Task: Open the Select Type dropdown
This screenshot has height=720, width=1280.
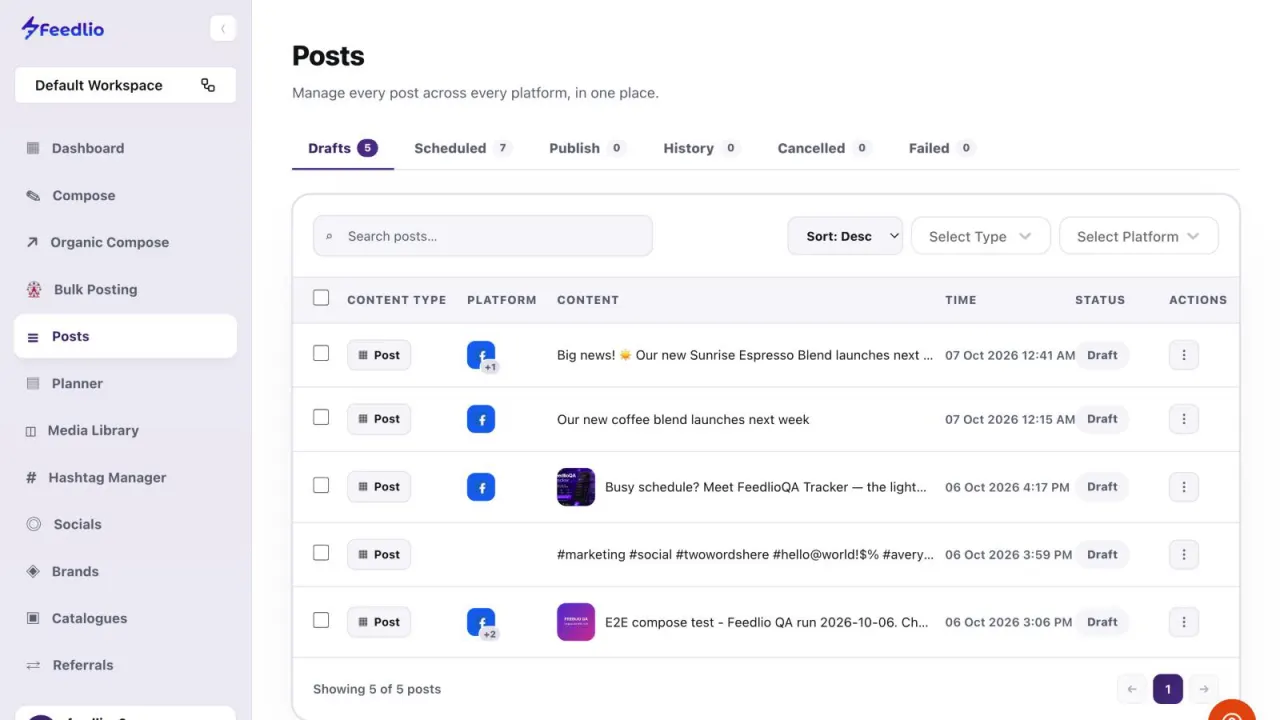Action: pyautogui.click(x=980, y=236)
